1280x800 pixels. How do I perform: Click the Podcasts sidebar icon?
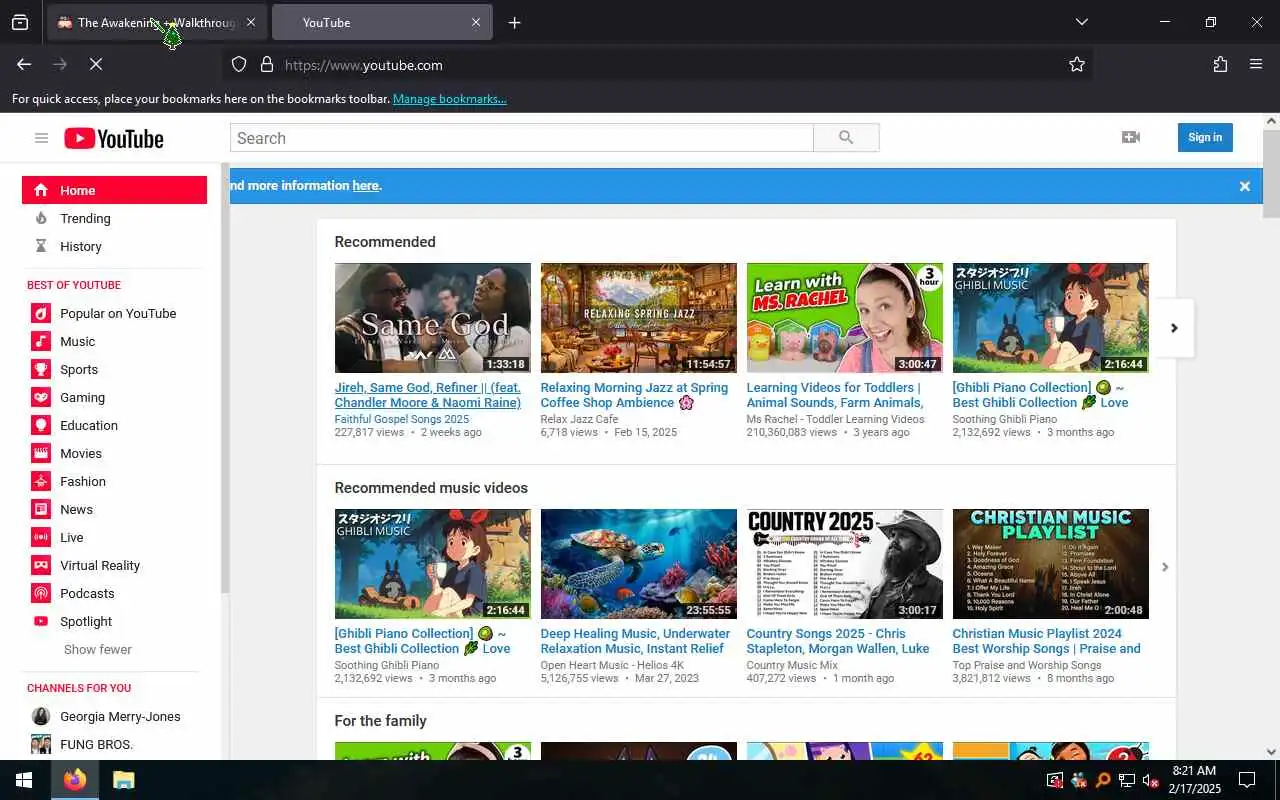pyautogui.click(x=41, y=593)
